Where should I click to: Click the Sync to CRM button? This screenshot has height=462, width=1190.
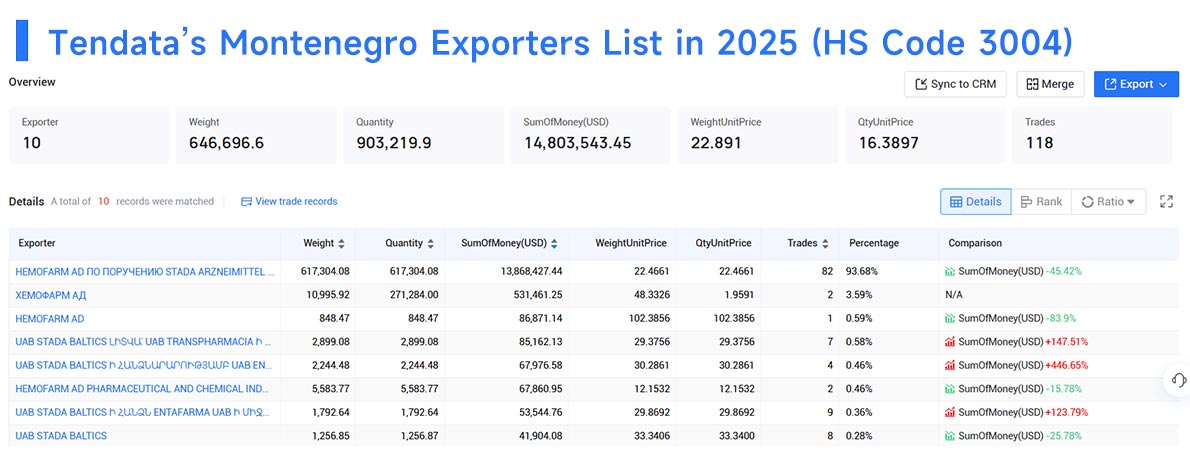(x=955, y=84)
